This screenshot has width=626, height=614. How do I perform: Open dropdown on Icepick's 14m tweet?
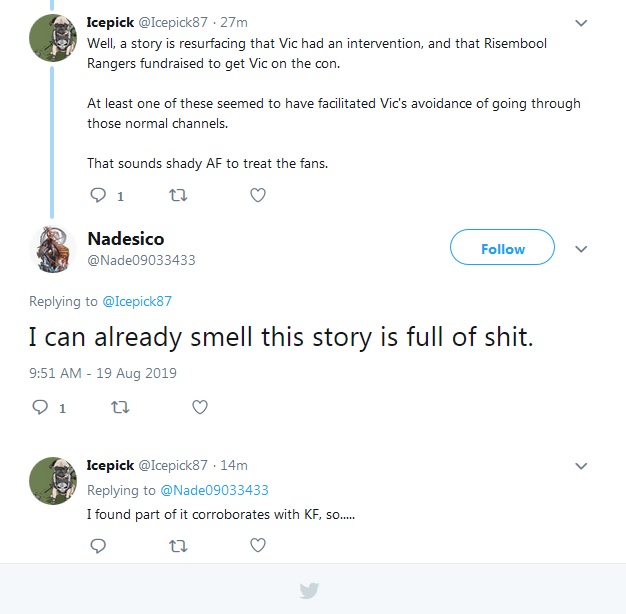pyautogui.click(x=581, y=466)
